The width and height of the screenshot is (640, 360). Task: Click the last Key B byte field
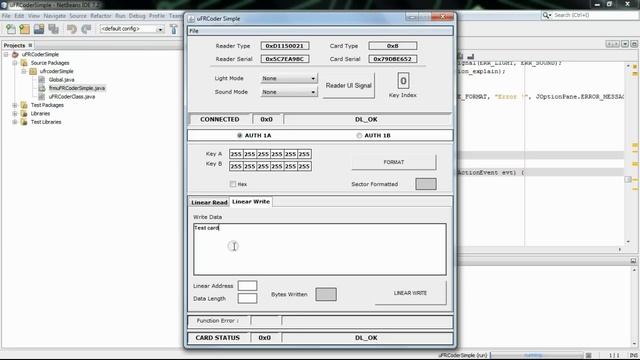click(304, 166)
